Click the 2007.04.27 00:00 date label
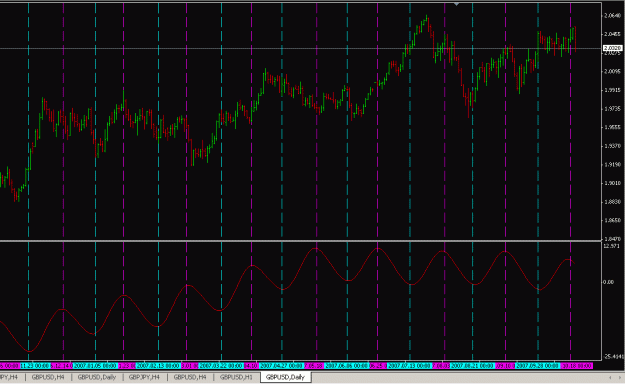Image resolution: width=625 pixels, height=384 pixels. coord(281,366)
